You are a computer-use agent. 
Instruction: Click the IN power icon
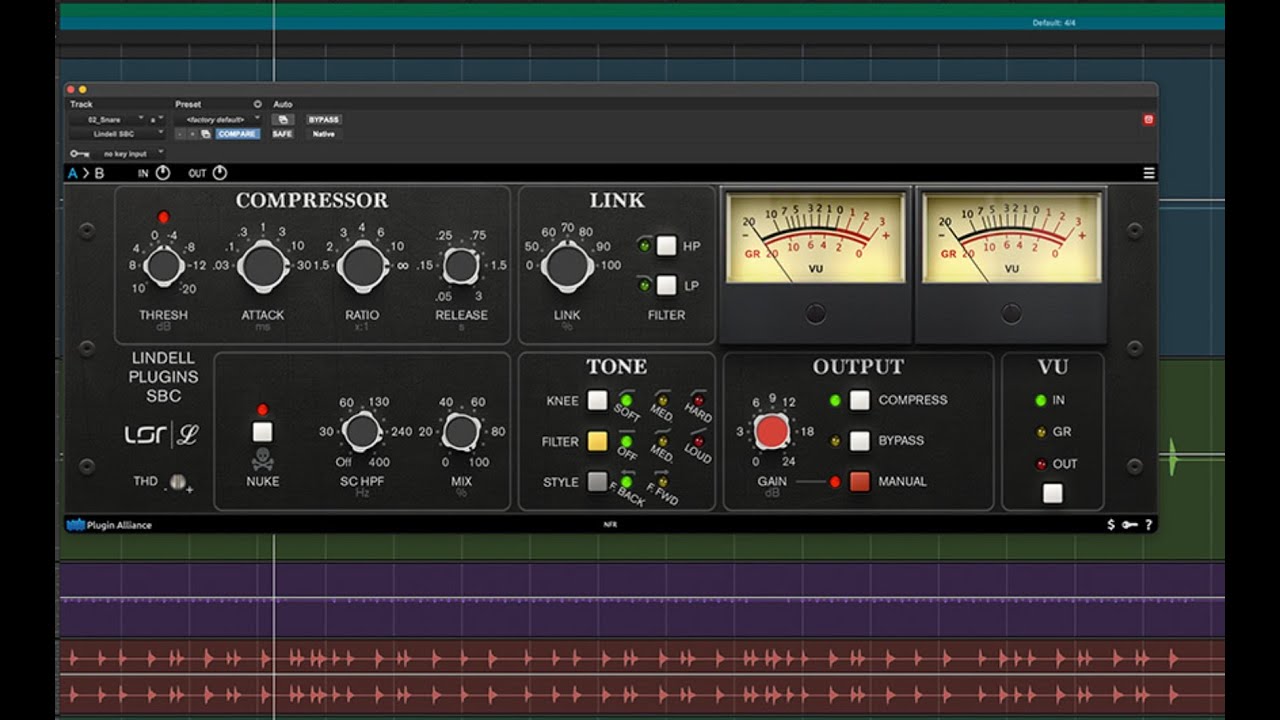coord(163,173)
